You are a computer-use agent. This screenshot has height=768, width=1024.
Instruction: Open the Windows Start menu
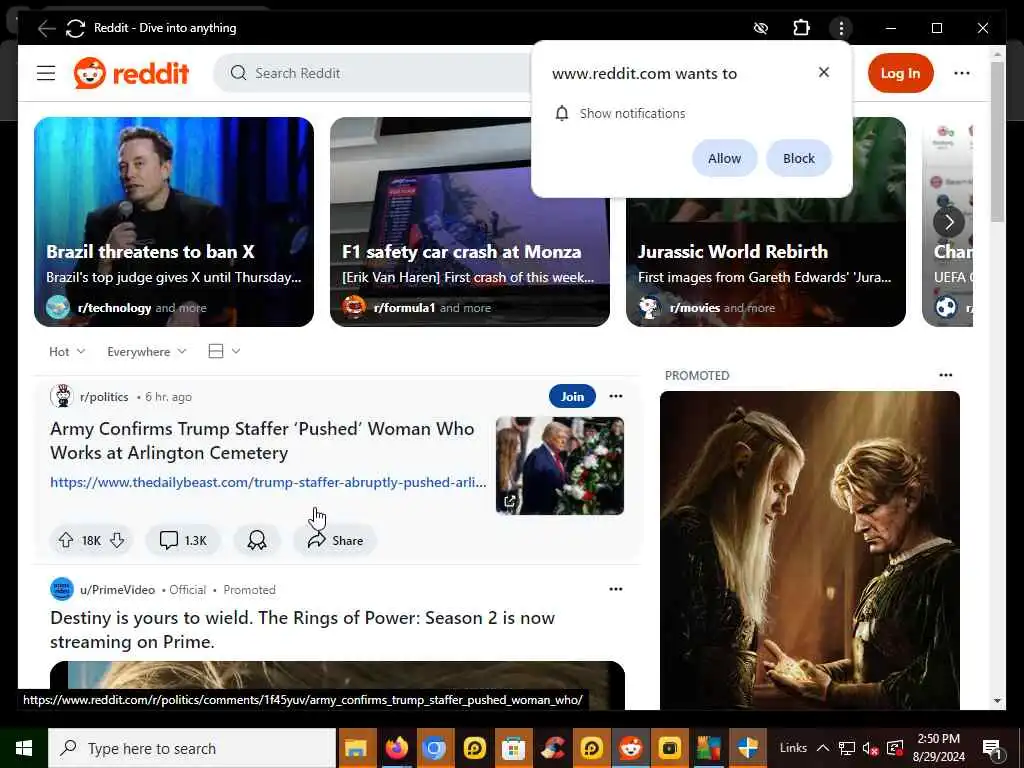24,748
